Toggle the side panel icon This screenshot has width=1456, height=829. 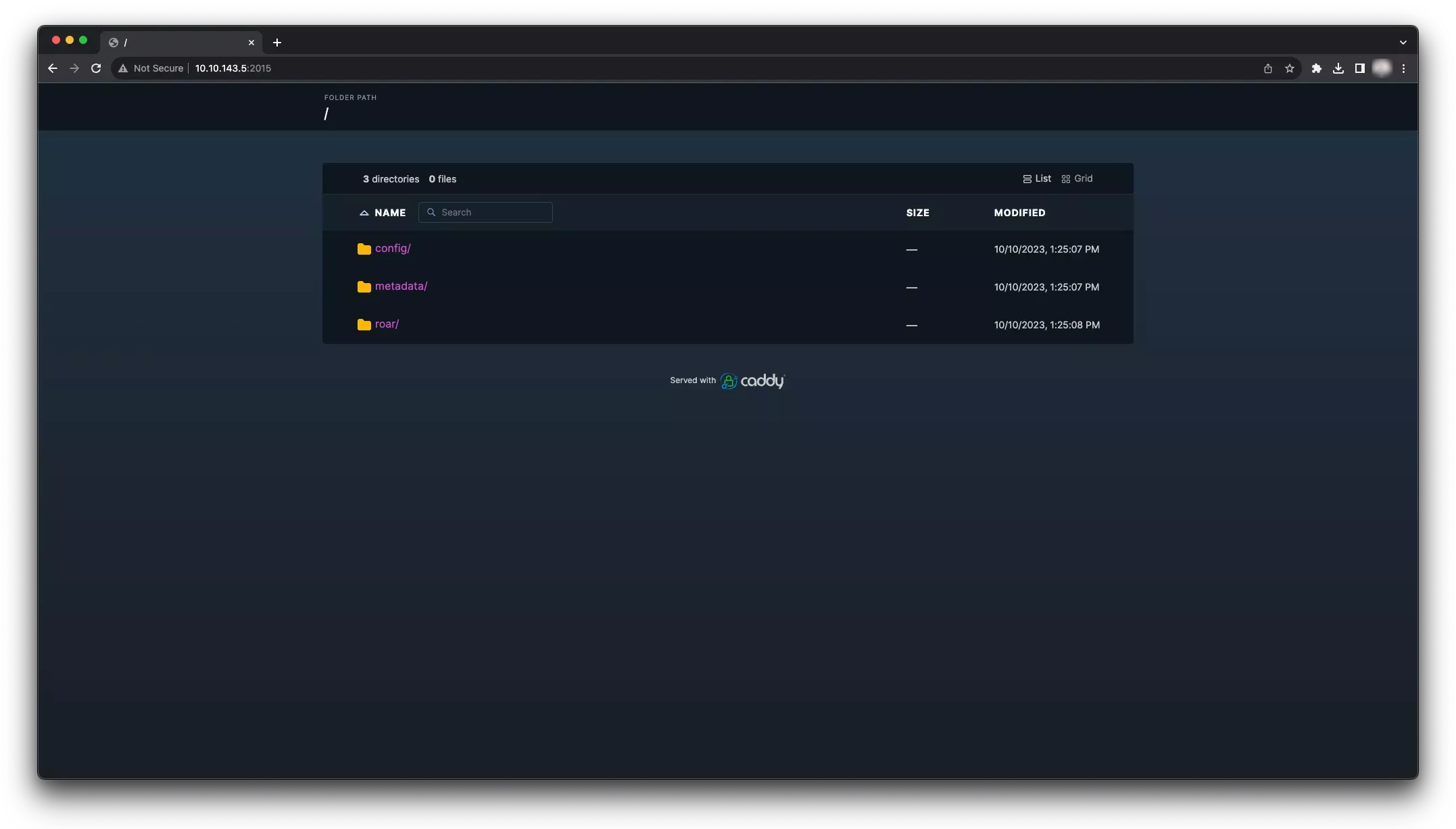tap(1360, 68)
